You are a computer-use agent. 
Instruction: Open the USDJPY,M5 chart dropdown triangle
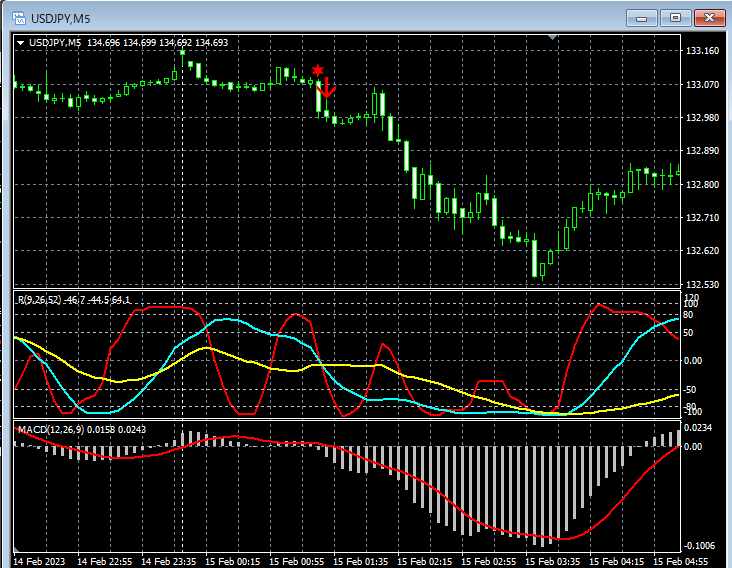click(x=20, y=42)
